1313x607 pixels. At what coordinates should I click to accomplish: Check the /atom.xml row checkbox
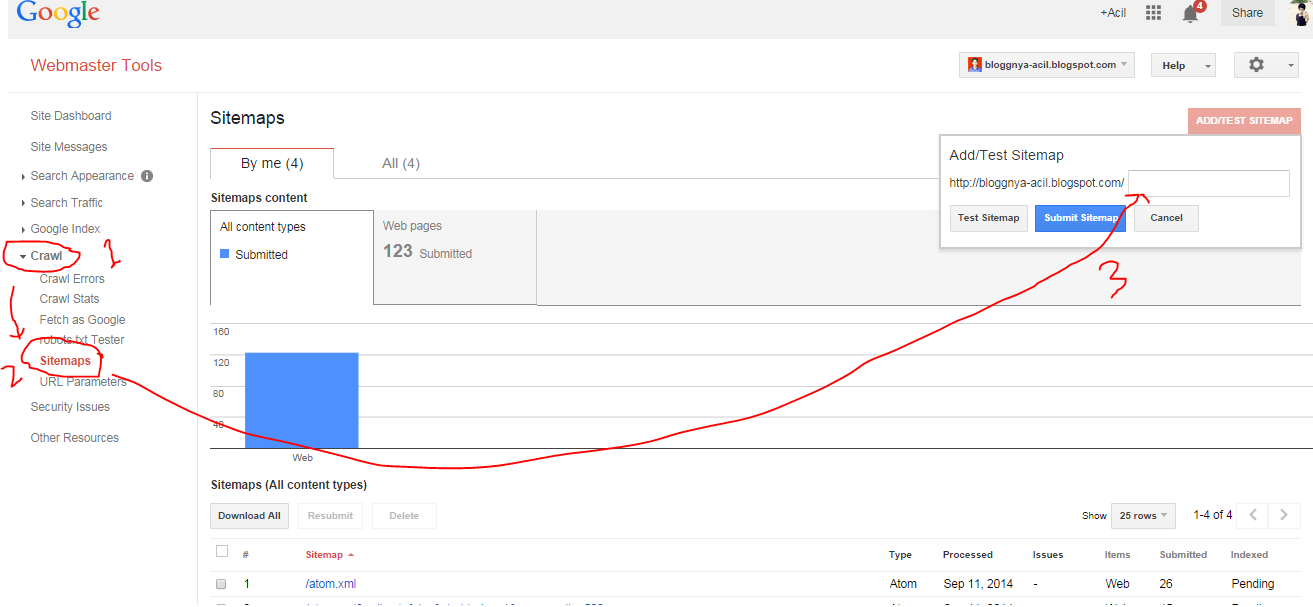[x=221, y=584]
